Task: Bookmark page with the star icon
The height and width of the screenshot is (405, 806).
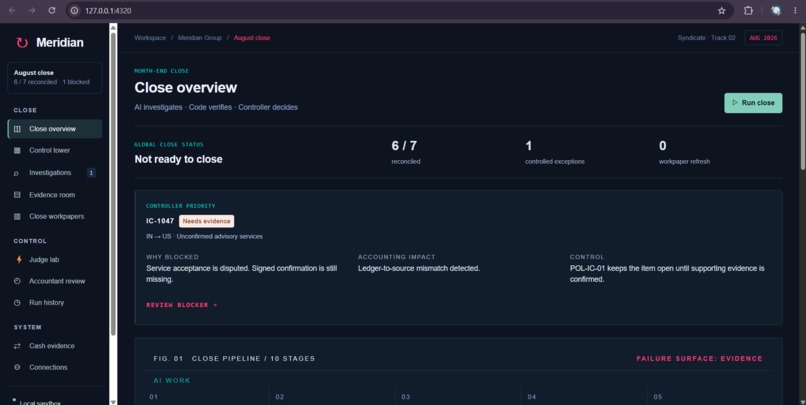Action: coord(722,10)
